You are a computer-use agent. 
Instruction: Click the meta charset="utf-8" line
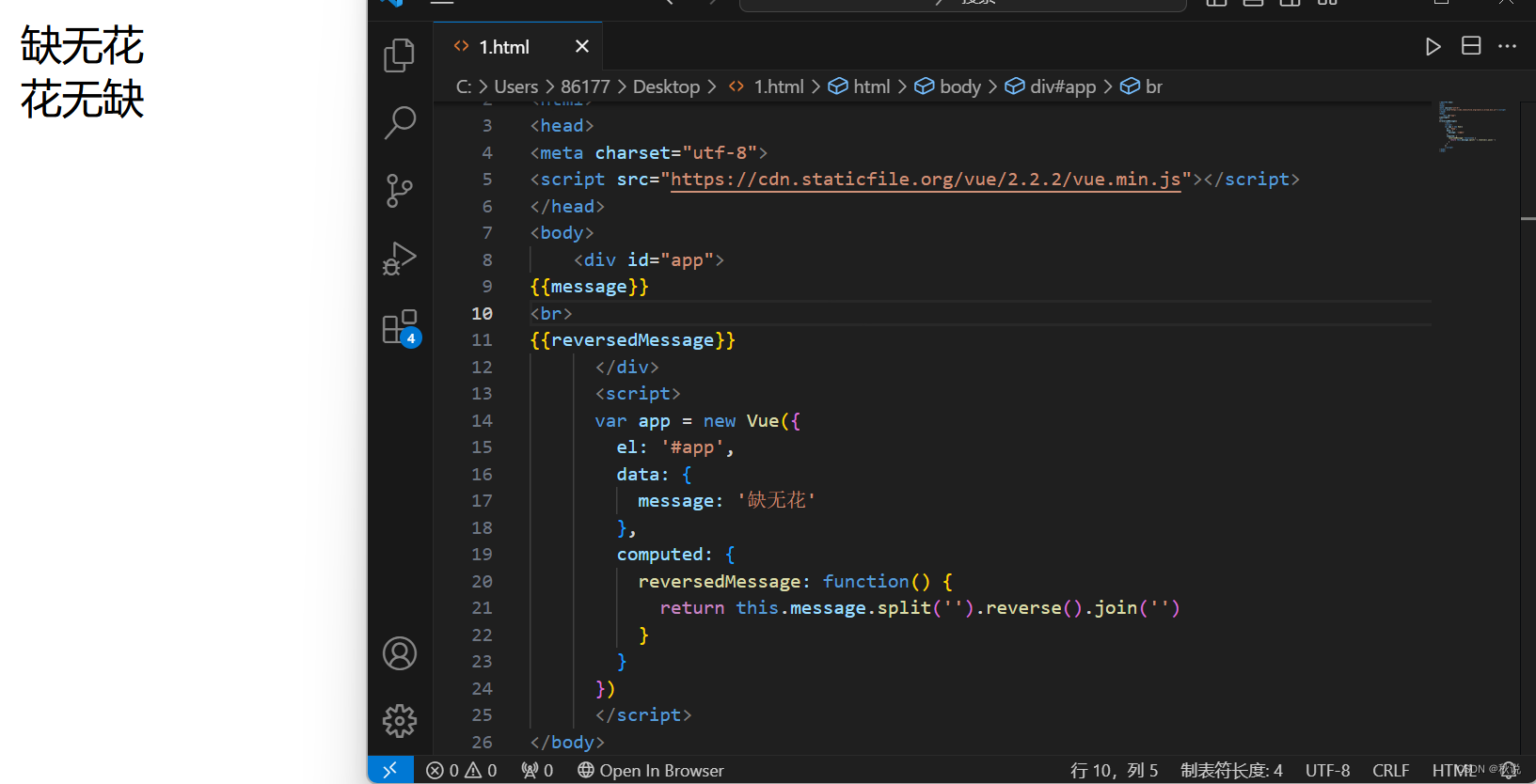[649, 153]
